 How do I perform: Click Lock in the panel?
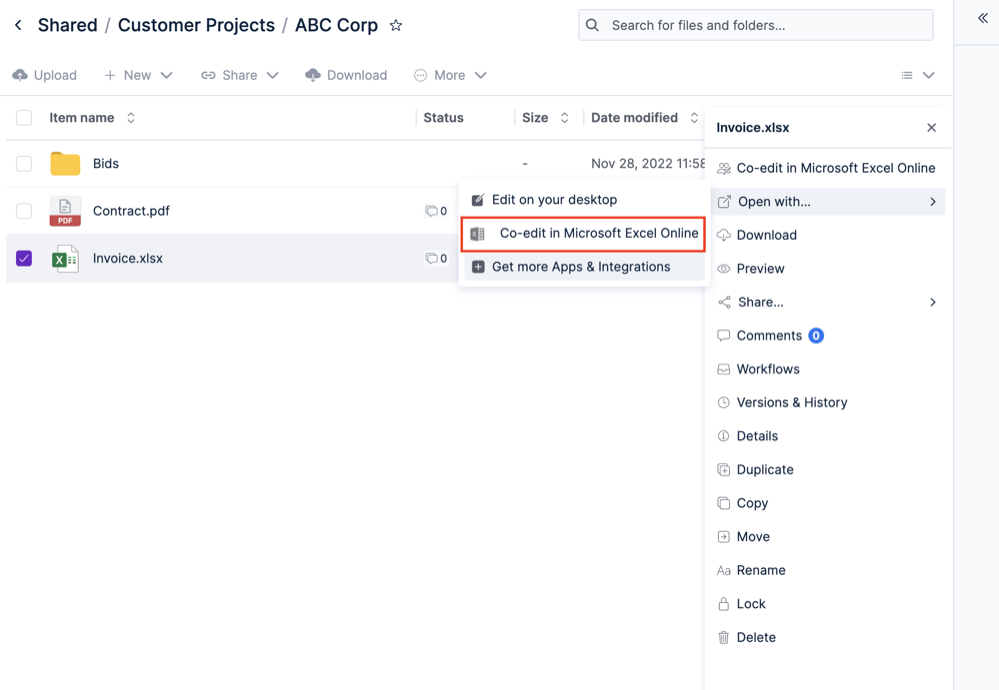pos(828,604)
